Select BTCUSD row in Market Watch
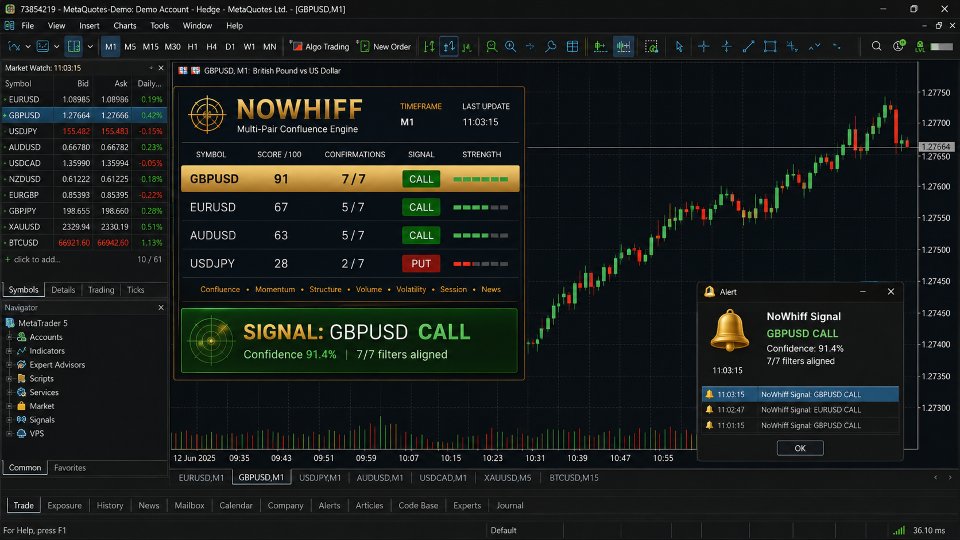 (84, 242)
